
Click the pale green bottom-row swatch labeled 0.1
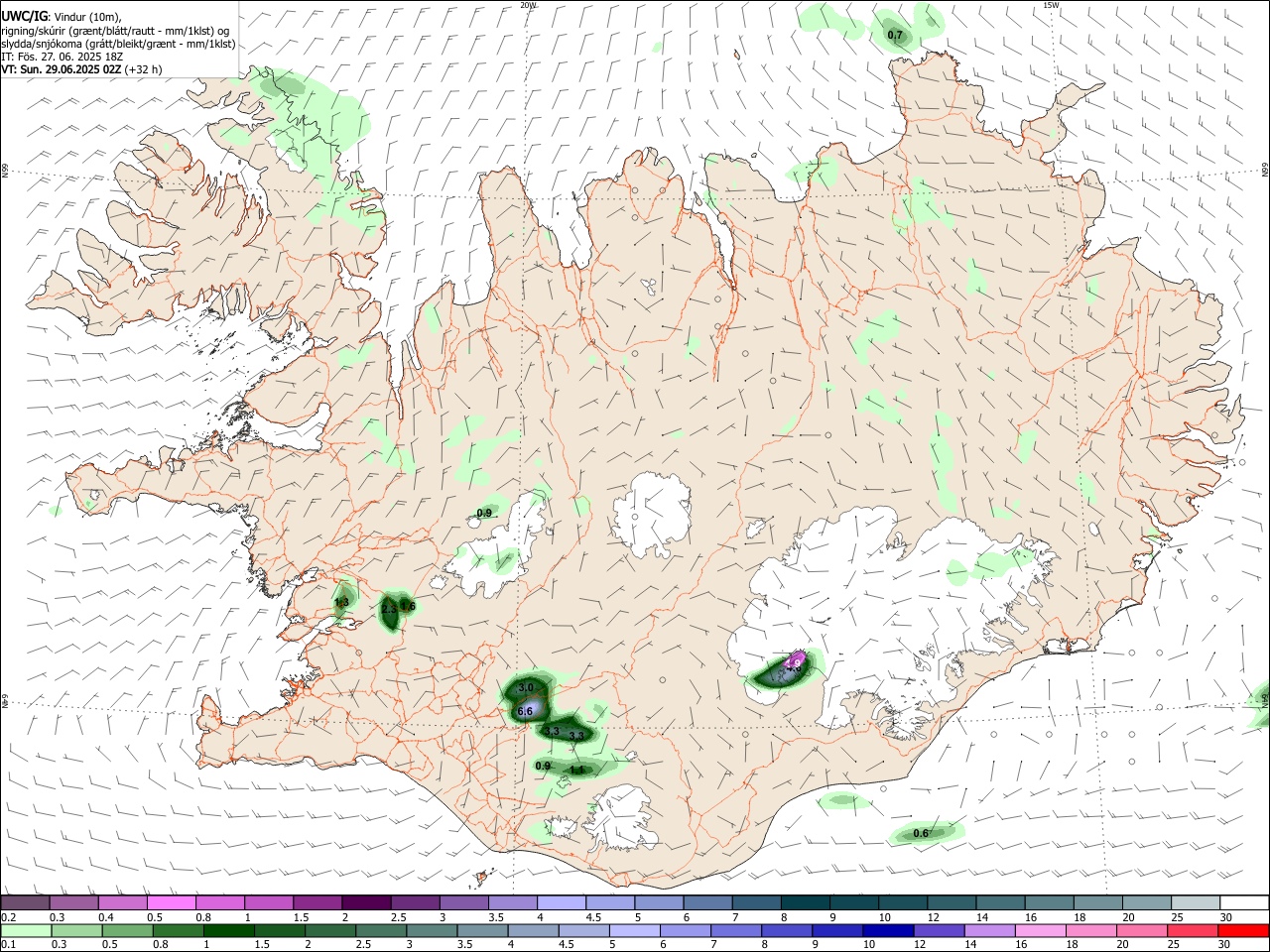(26, 930)
